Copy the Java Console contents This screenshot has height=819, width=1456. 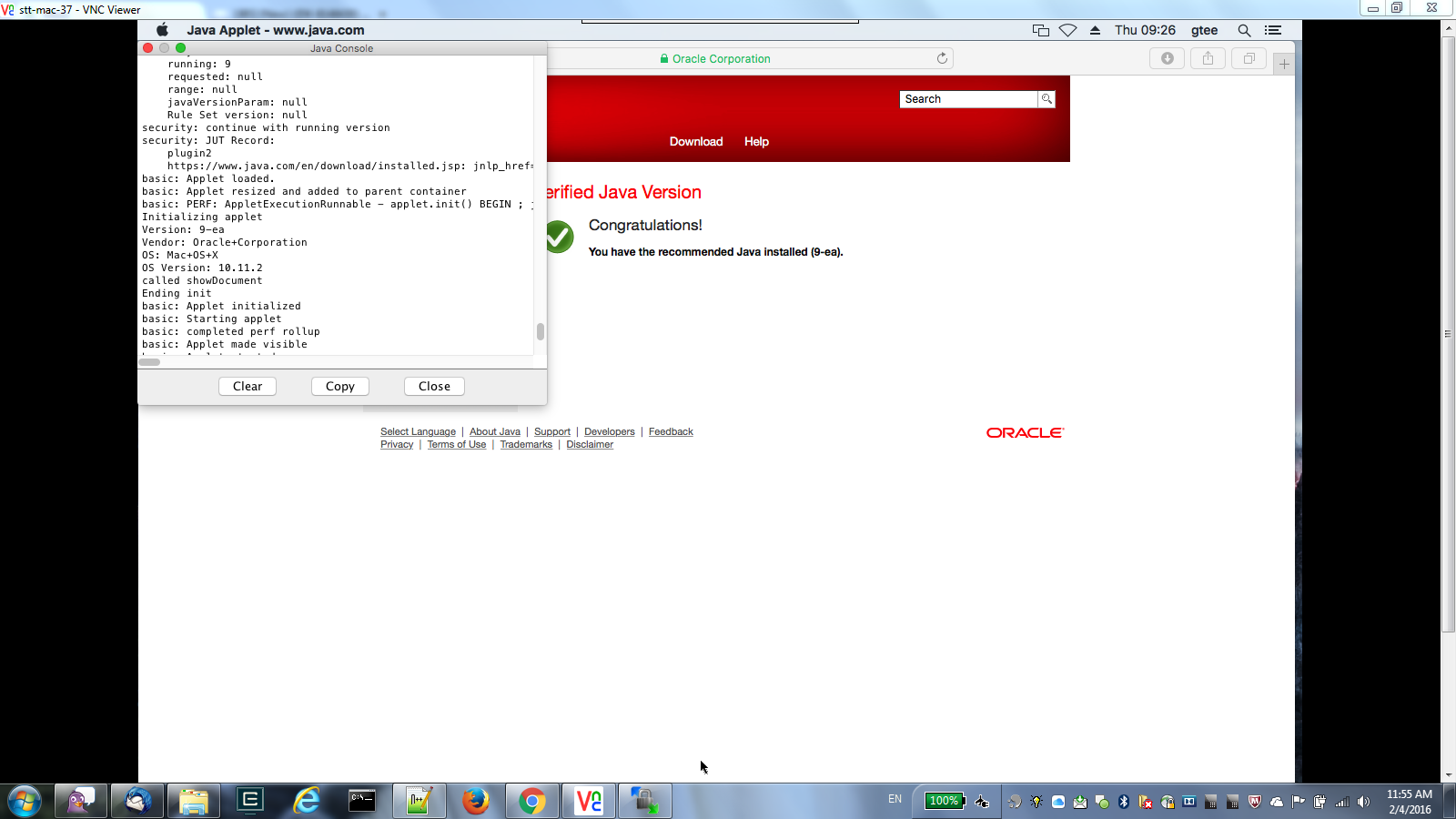340,387
